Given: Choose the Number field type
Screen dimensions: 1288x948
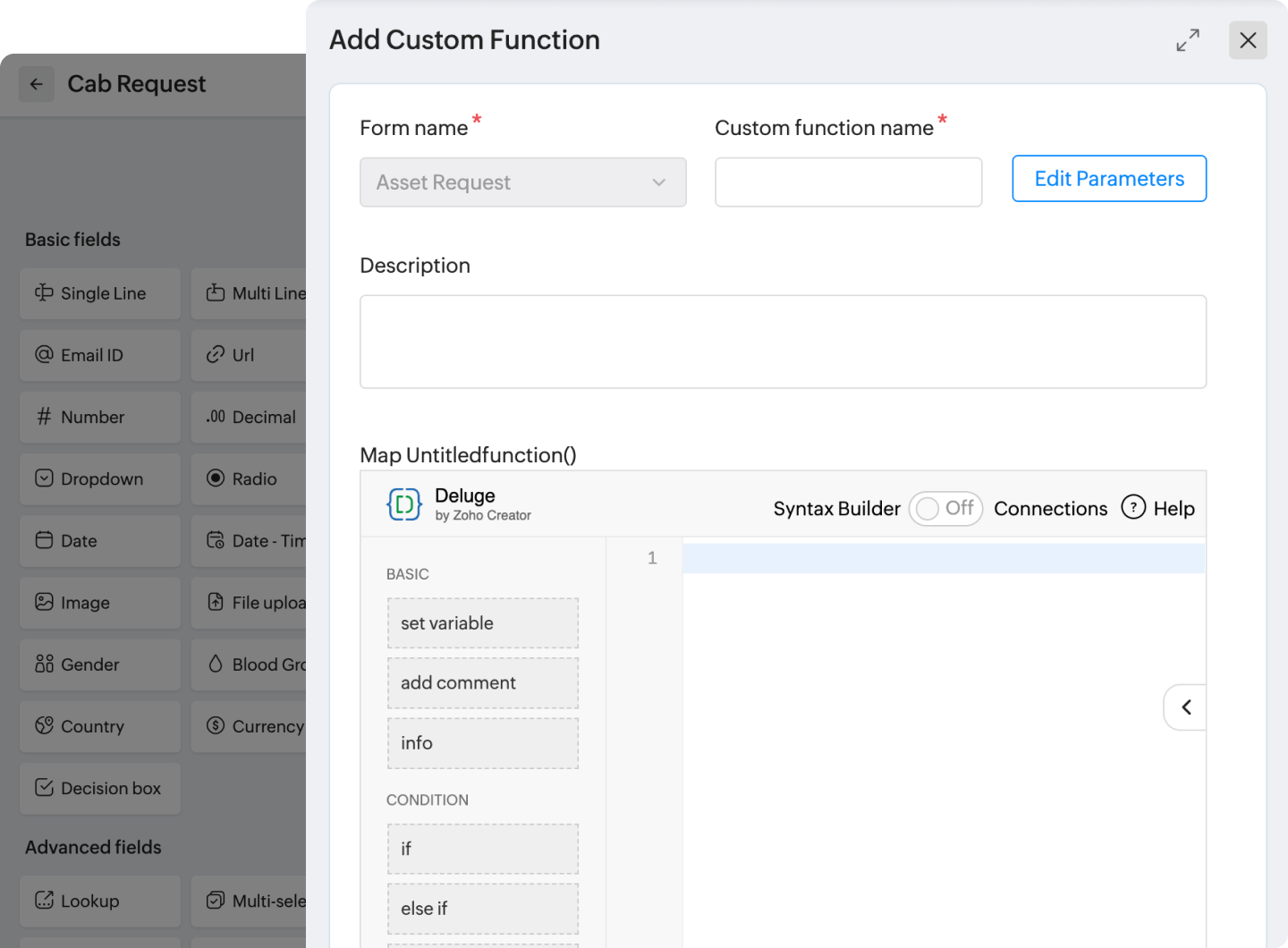Looking at the screenshot, I should coord(100,417).
